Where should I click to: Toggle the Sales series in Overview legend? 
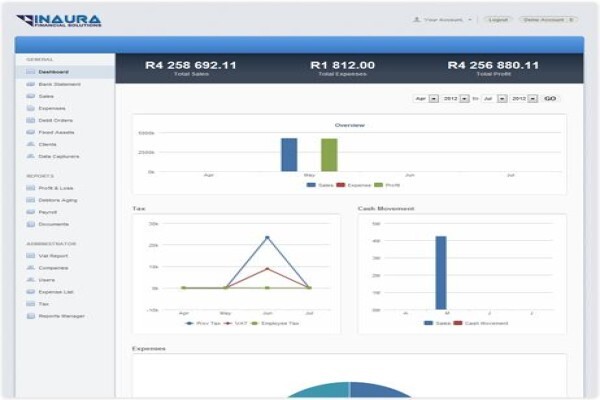(x=320, y=185)
